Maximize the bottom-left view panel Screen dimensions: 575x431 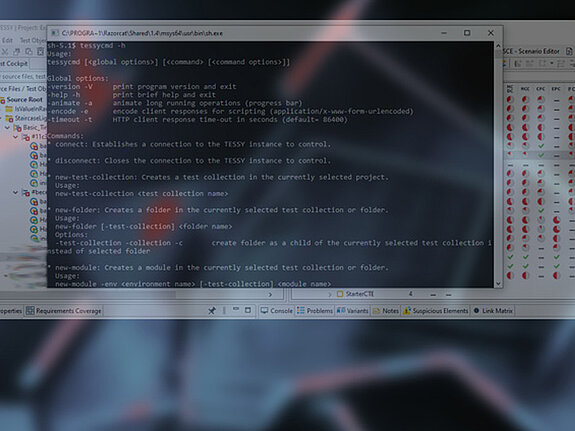click(x=248, y=310)
